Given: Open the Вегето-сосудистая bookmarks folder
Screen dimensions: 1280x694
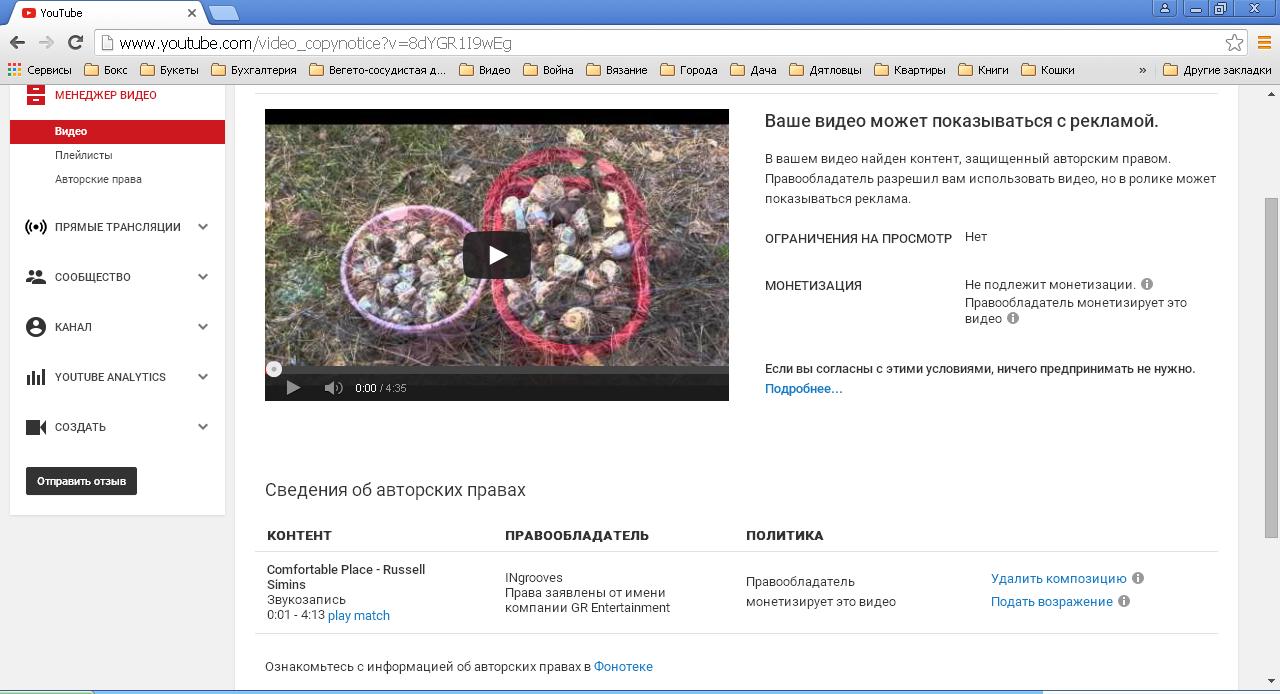Looking at the screenshot, I should (x=378, y=70).
